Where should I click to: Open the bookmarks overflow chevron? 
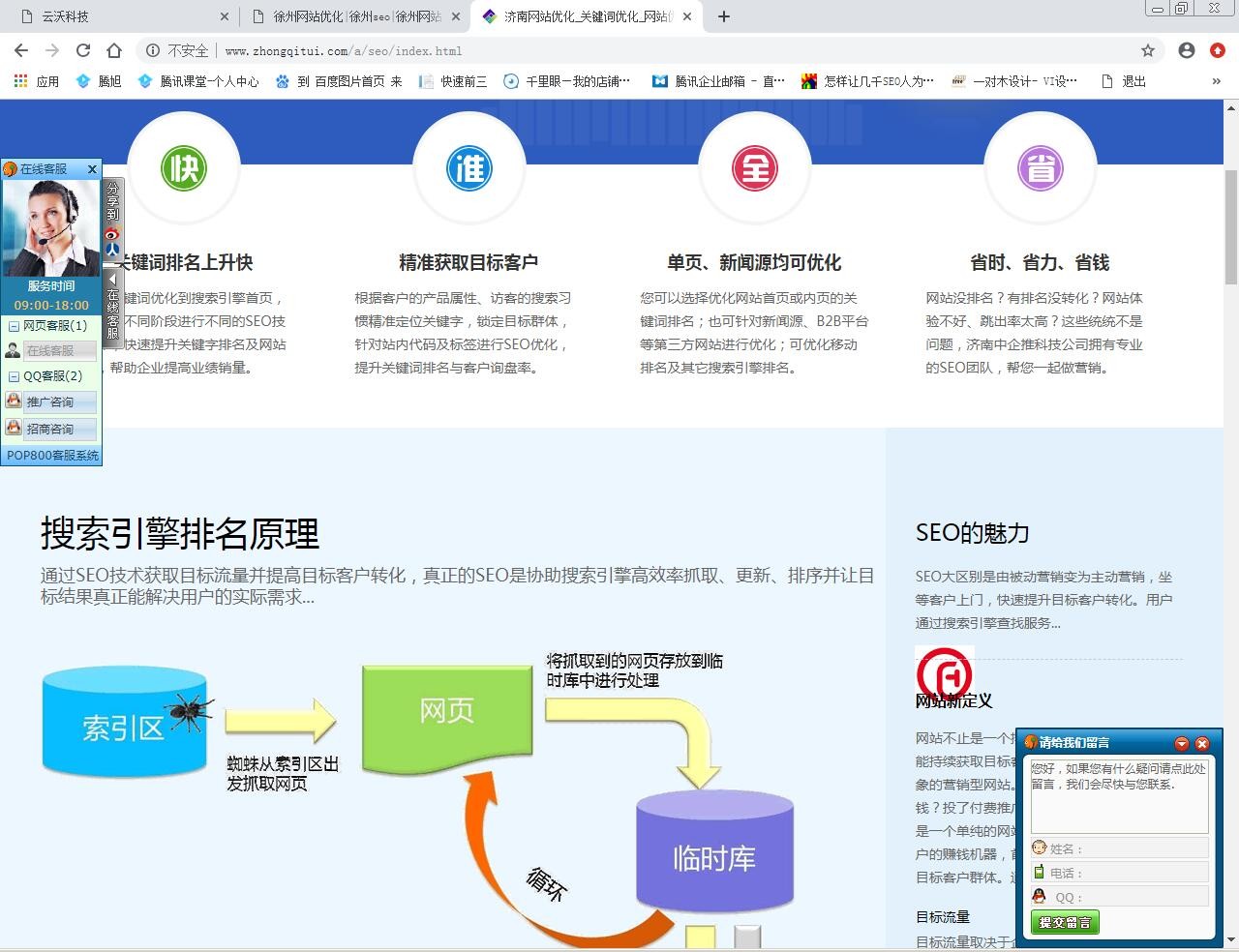pos(1218,81)
